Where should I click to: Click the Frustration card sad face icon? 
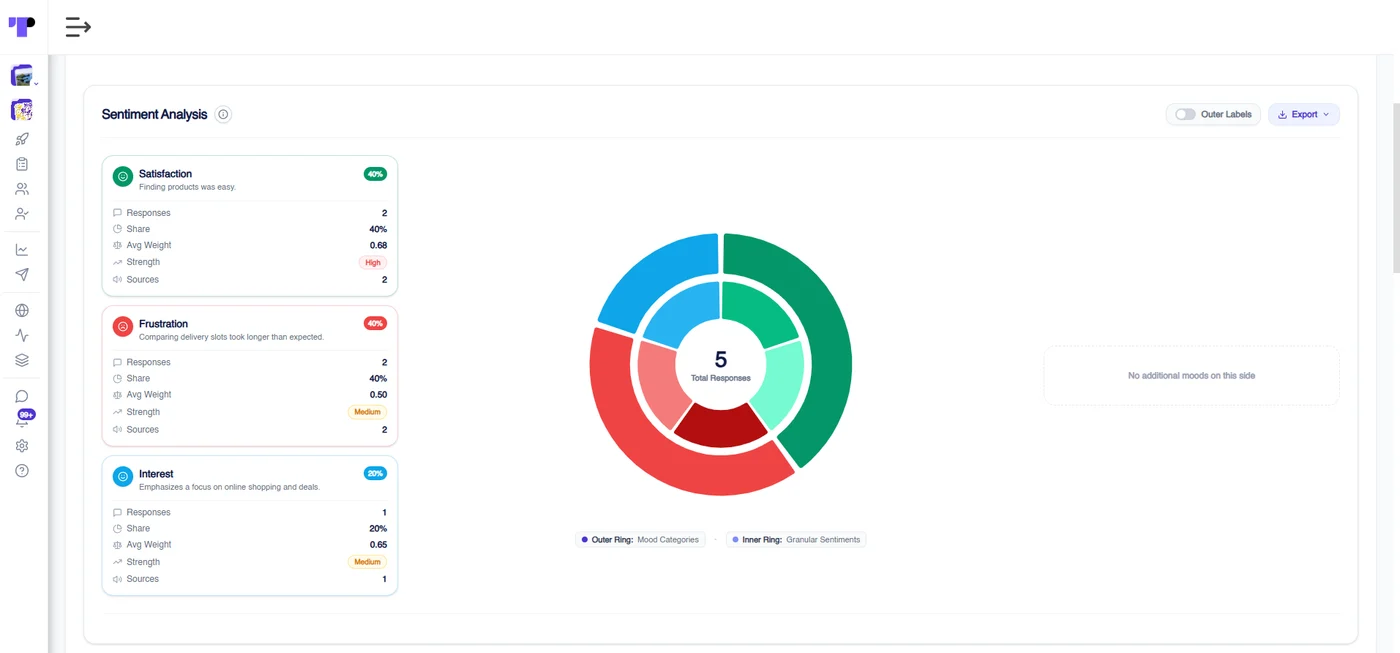click(x=123, y=327)
